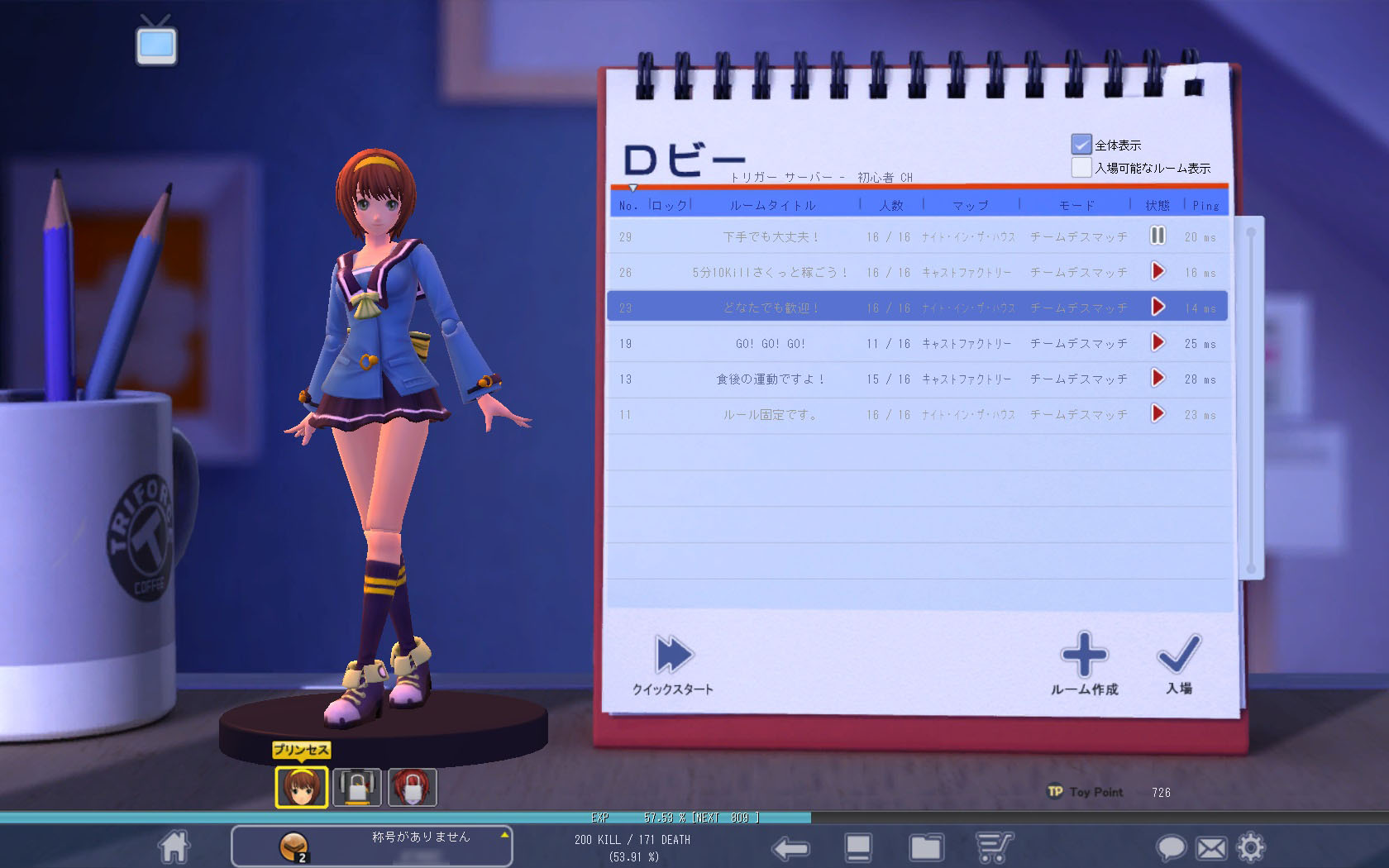Sort by No. column header
The height and width of the screenshot is (868, 1389).
pyautogui.click(x=628, y=205)
